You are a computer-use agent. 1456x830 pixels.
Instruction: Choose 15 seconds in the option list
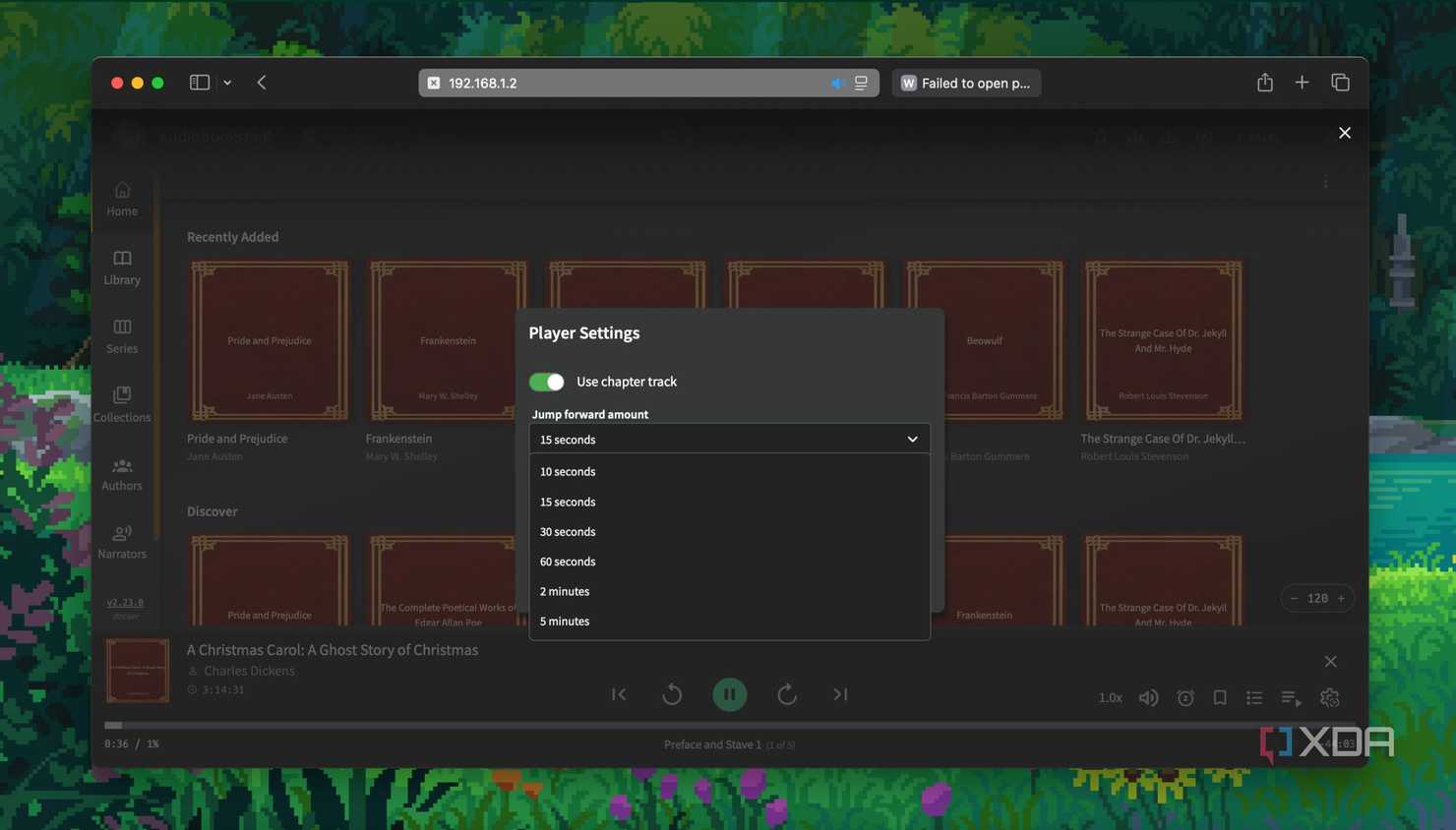click(729, 502)
